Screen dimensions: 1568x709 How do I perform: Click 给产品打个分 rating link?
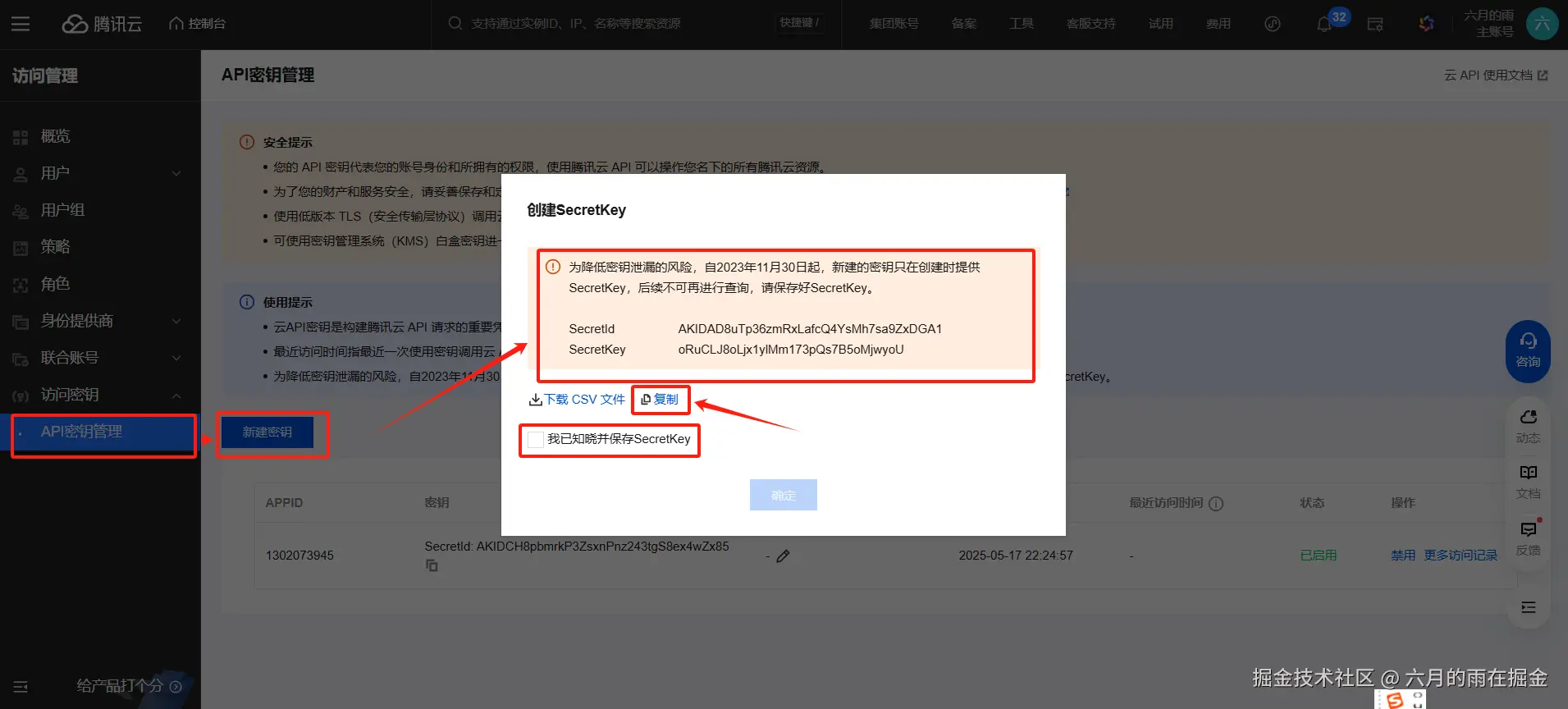point(129,686)
